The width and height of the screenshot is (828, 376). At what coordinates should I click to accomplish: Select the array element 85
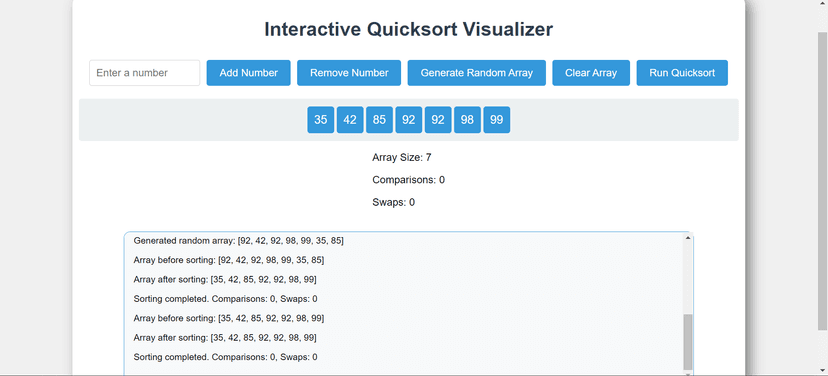point(379,120)
